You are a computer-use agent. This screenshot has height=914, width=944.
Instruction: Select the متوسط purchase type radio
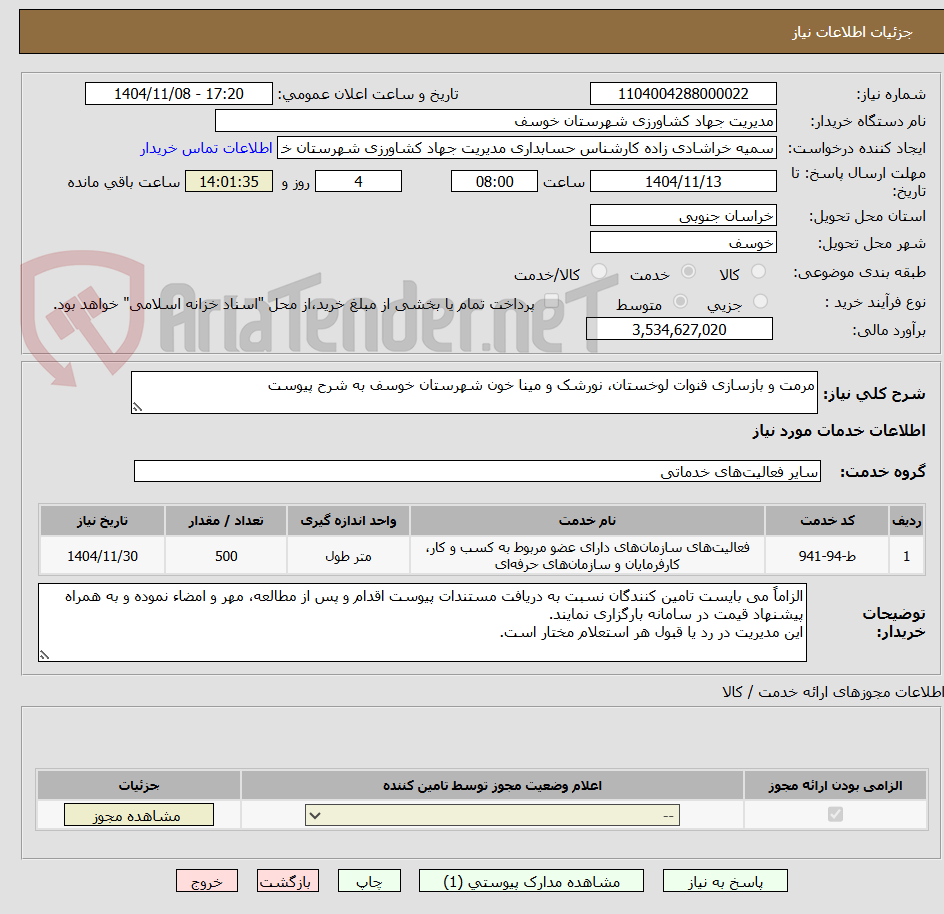pos(680,302)
